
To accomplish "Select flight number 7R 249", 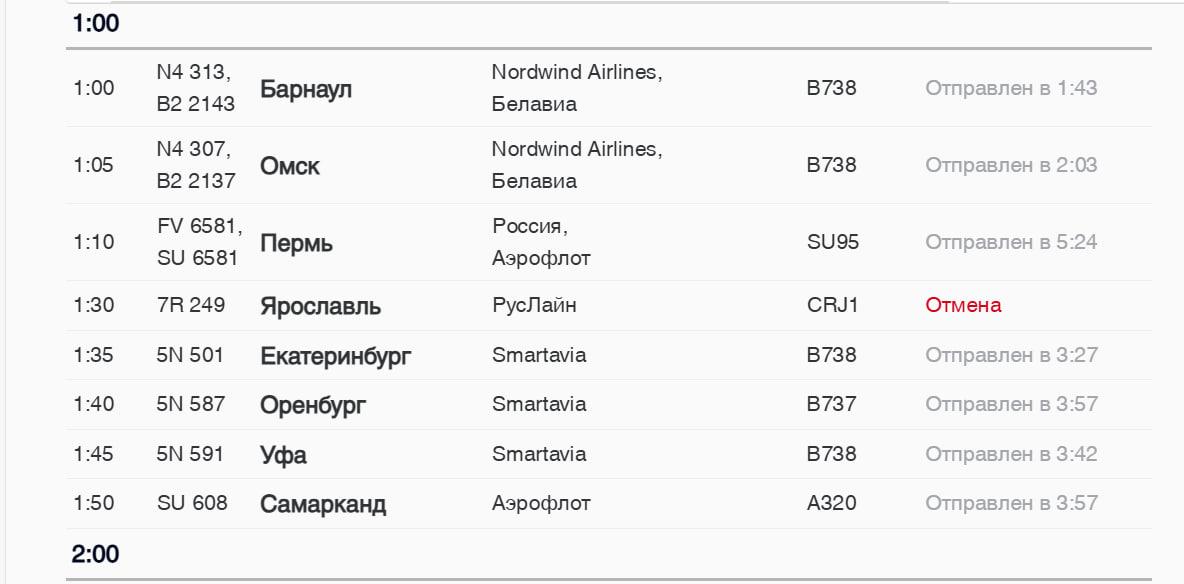I will [x=191, y=305].
